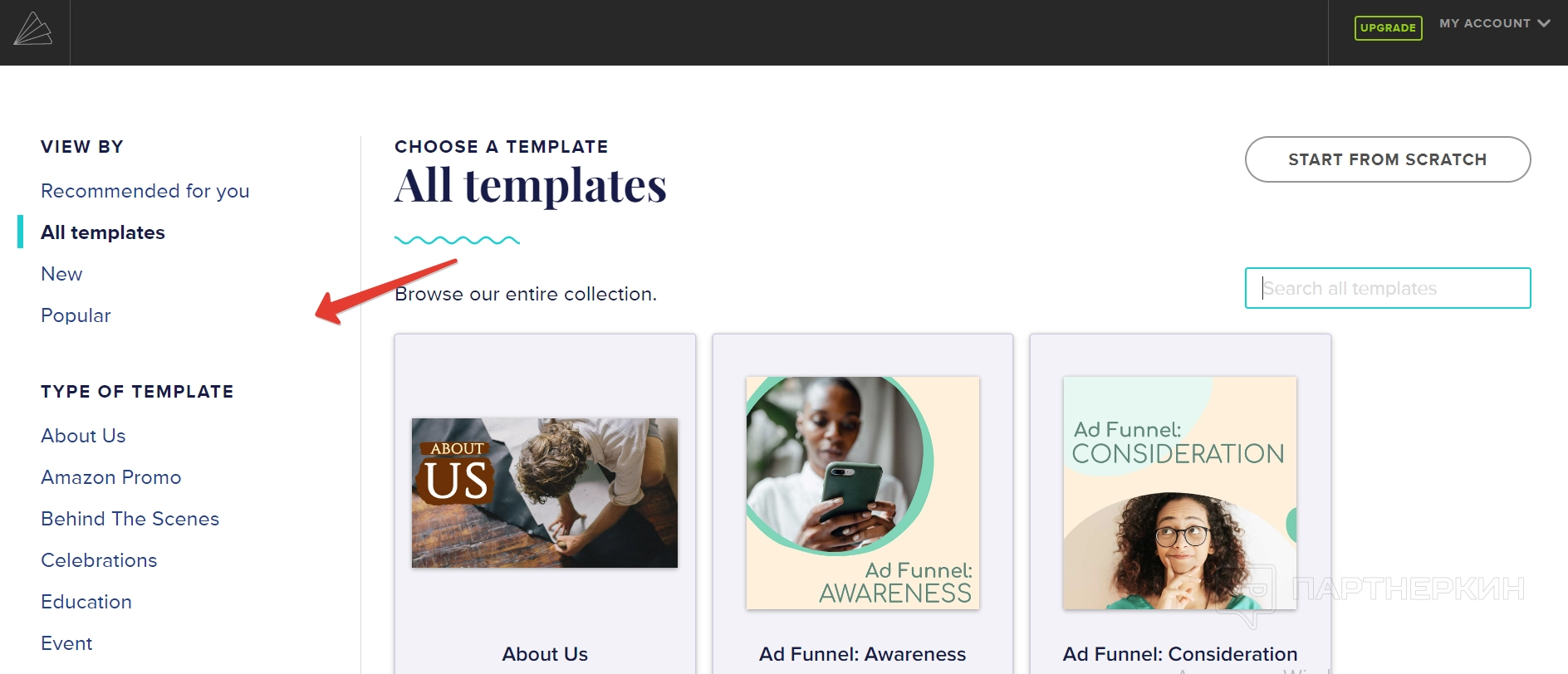Image resolution: width=1568 pixels, height=674 pixels.
Task: Select the Celebrations category
Action: coord(99,560)
